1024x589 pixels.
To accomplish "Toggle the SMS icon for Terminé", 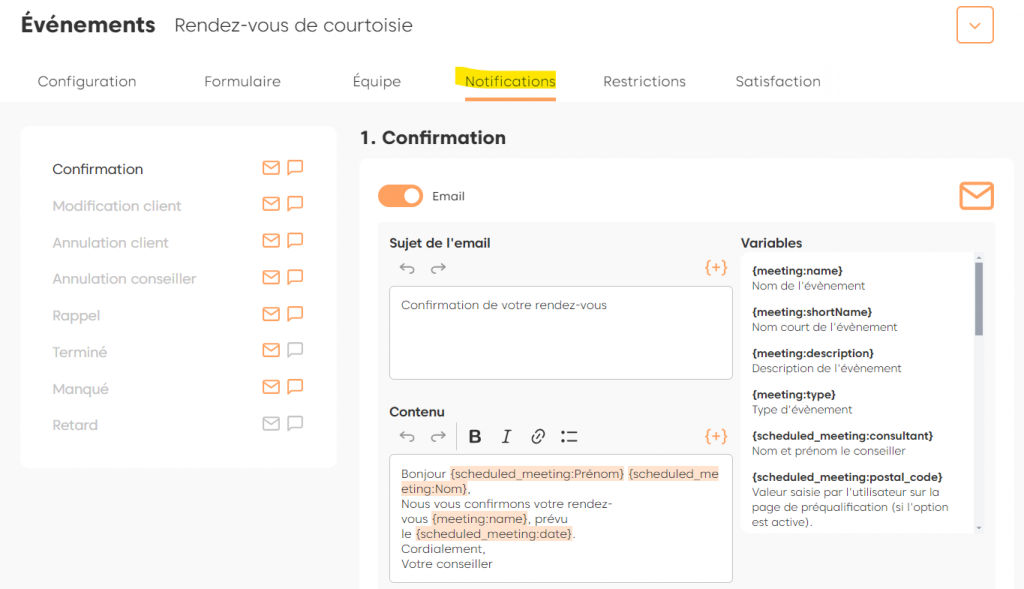I will (x=295, y=350).
